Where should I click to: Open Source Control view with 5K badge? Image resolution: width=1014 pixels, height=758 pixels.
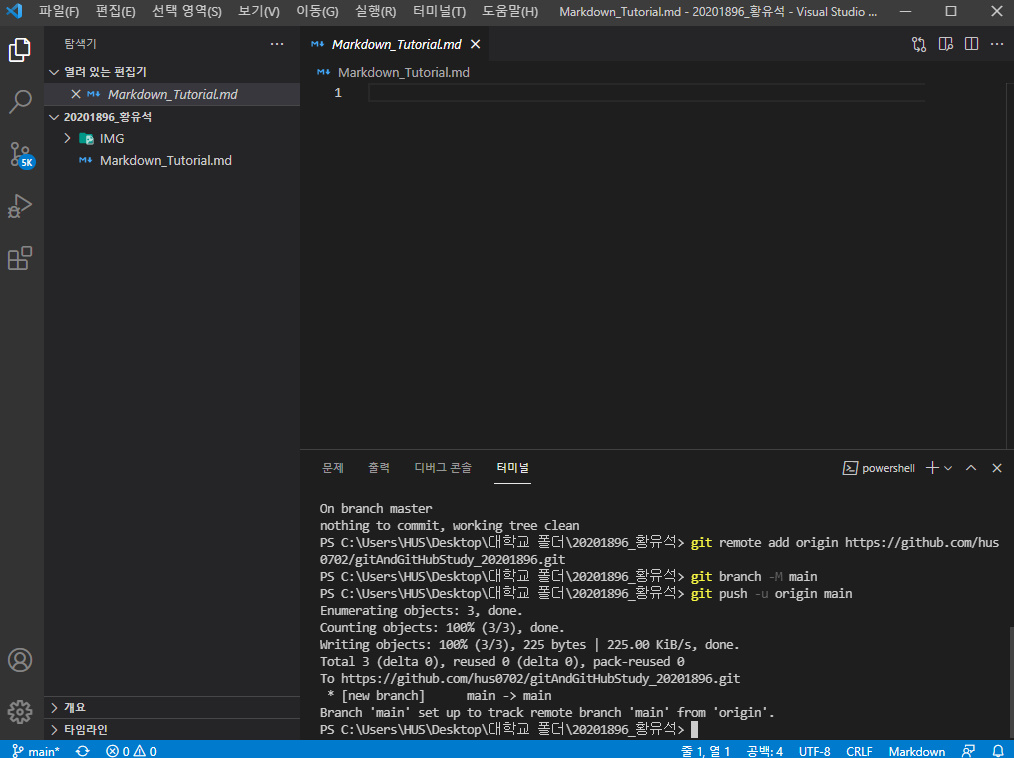[x=20, y=155]
